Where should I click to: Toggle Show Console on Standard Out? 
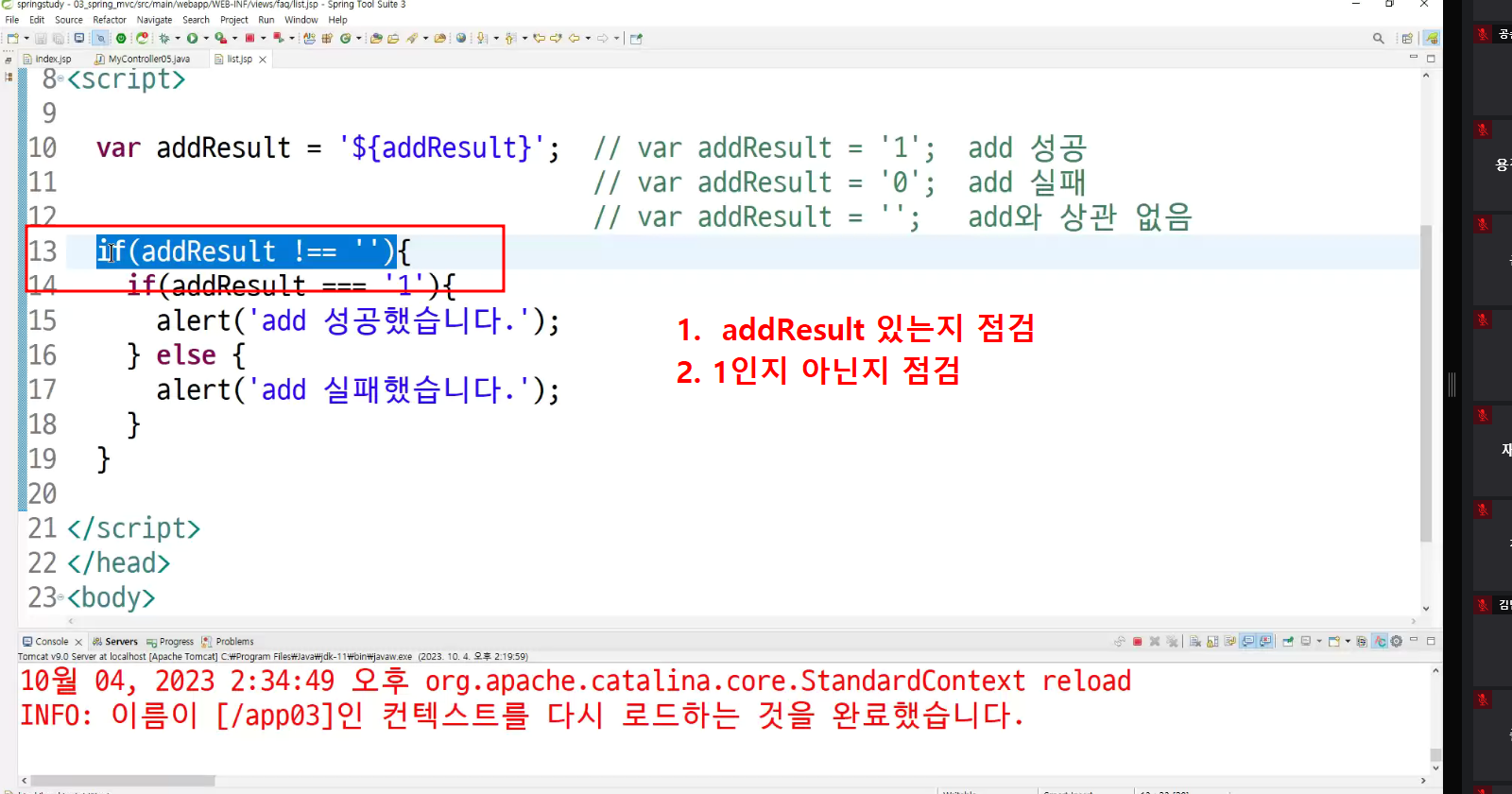click(1248, 642)
